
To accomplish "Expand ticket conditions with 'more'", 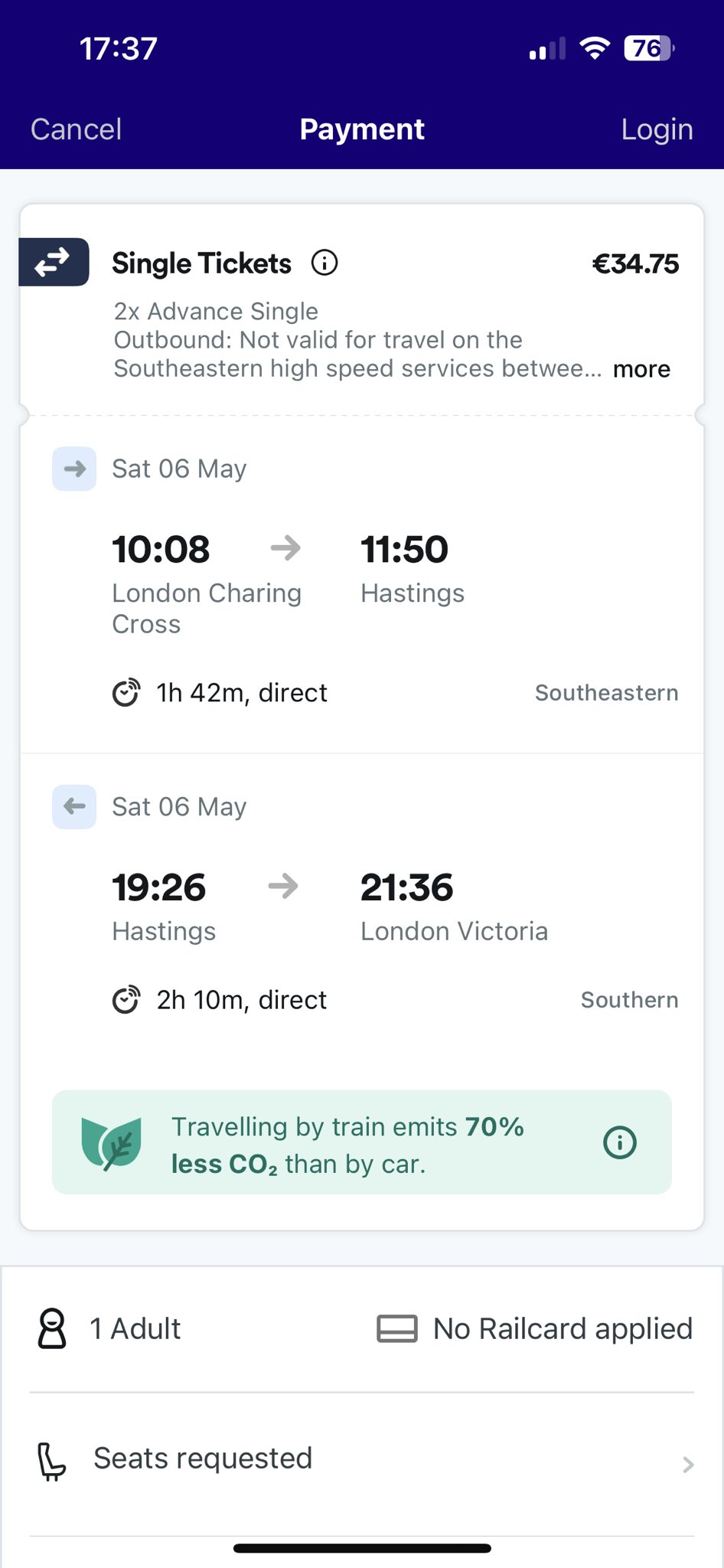I will pos(641,369).
